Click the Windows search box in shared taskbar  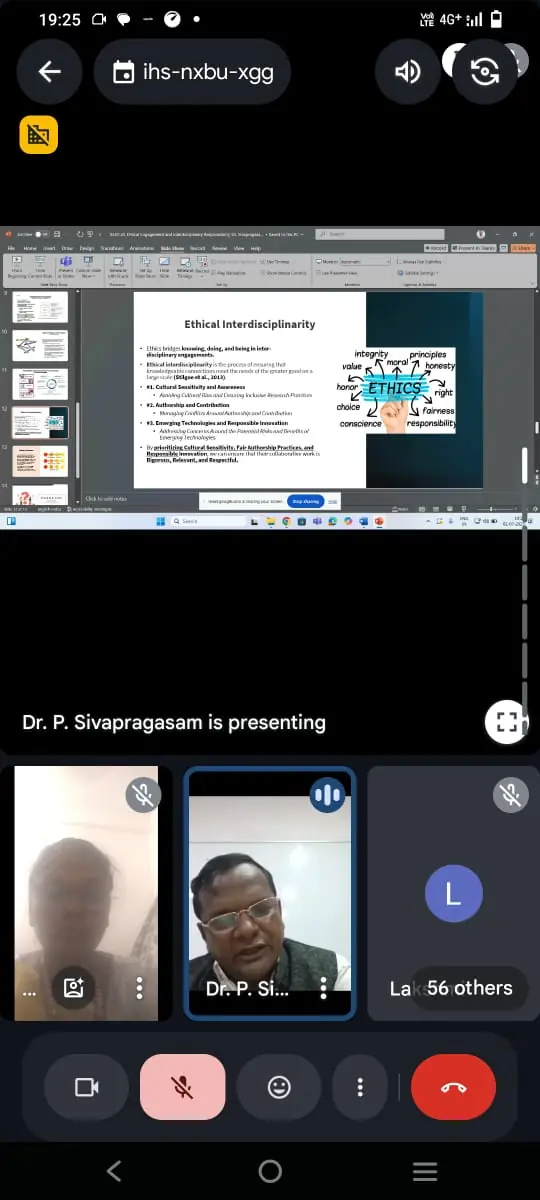point(206,521)
